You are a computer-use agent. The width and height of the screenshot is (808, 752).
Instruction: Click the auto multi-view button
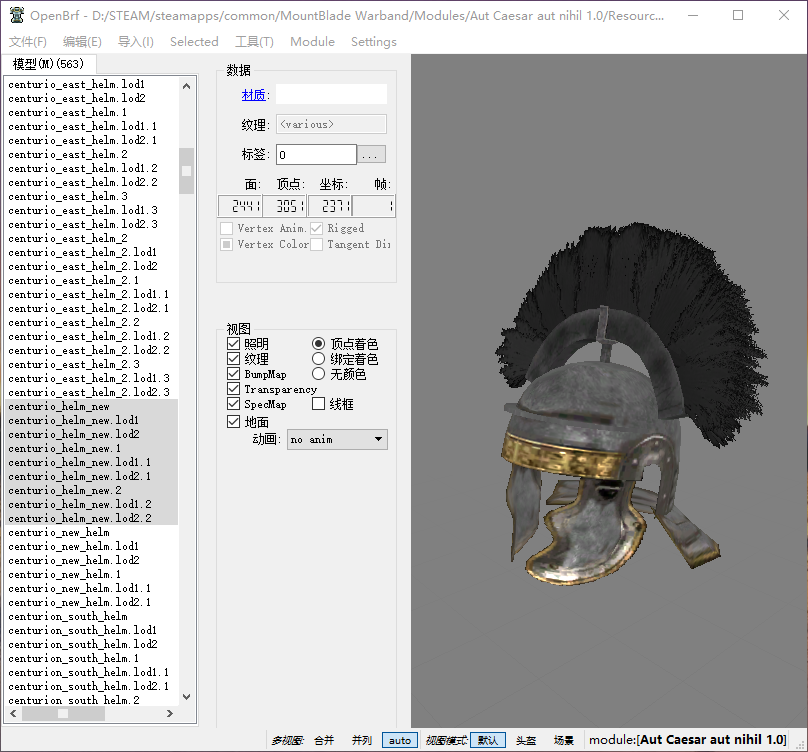pyautogui.click(x=400, y=741)
